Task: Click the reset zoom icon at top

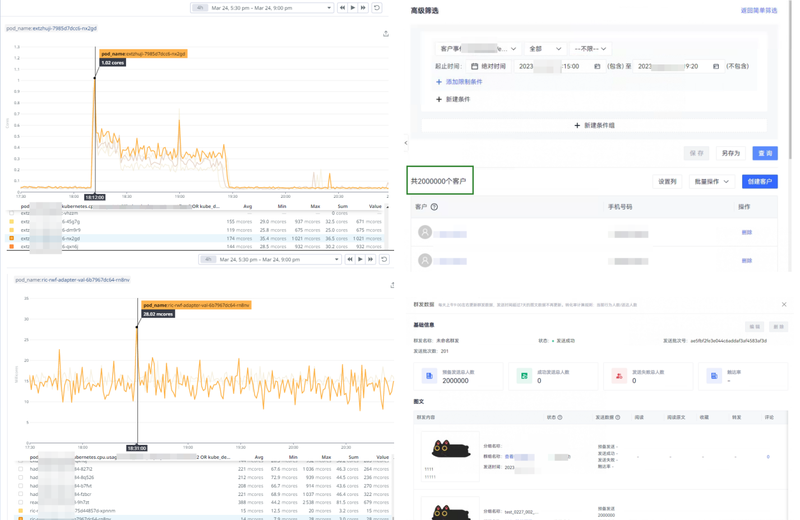Action: pos(377,8)
